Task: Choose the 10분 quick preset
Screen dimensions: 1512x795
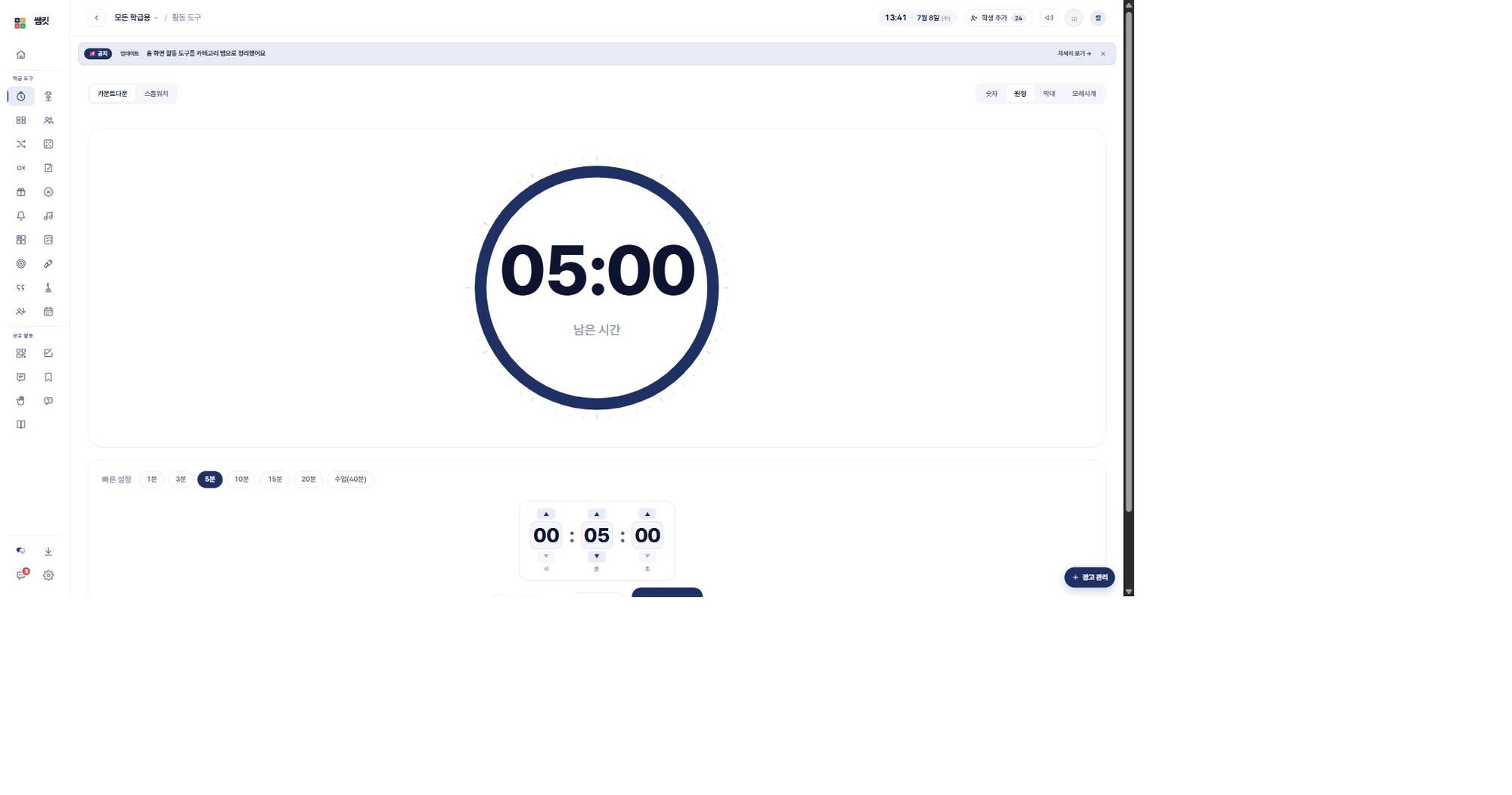Action: 241,480
